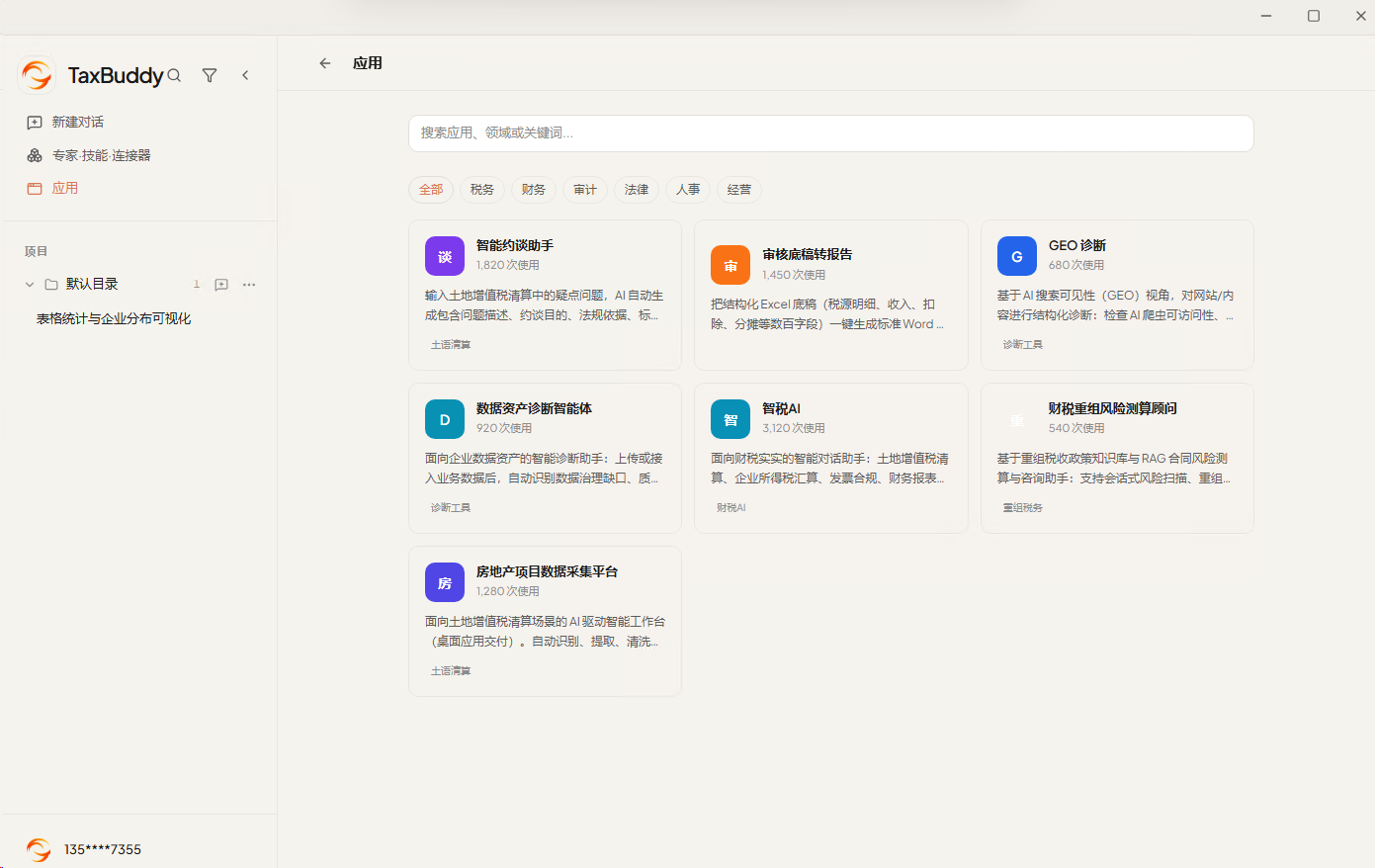The image size is (1375, 868).
Task: Collapse the sidebar with the left chevron
Action: pyautogui.click(x=245, y=75)
